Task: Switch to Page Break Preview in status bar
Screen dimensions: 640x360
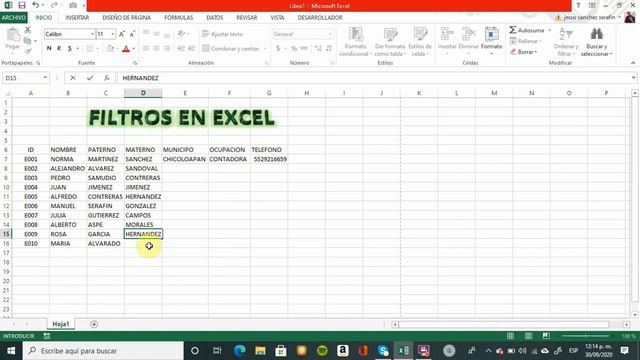Action: [546, 336]
